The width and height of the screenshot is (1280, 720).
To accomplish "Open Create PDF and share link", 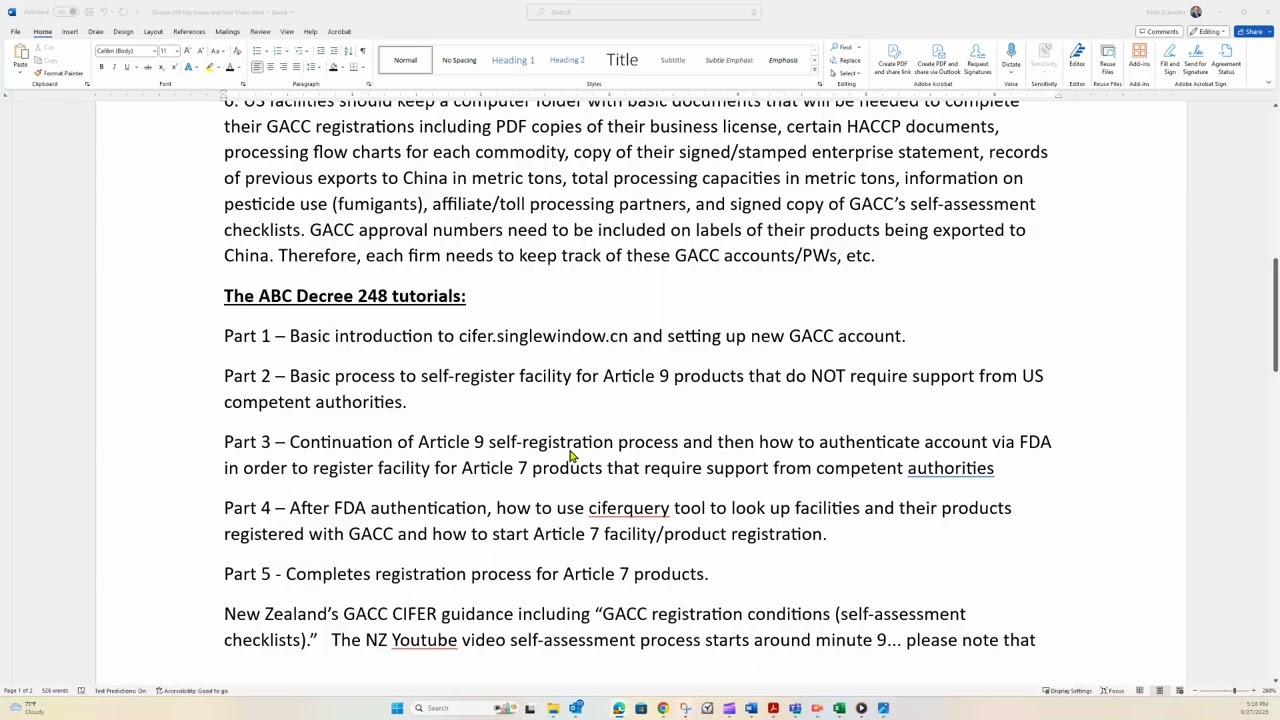I will 893,60.
